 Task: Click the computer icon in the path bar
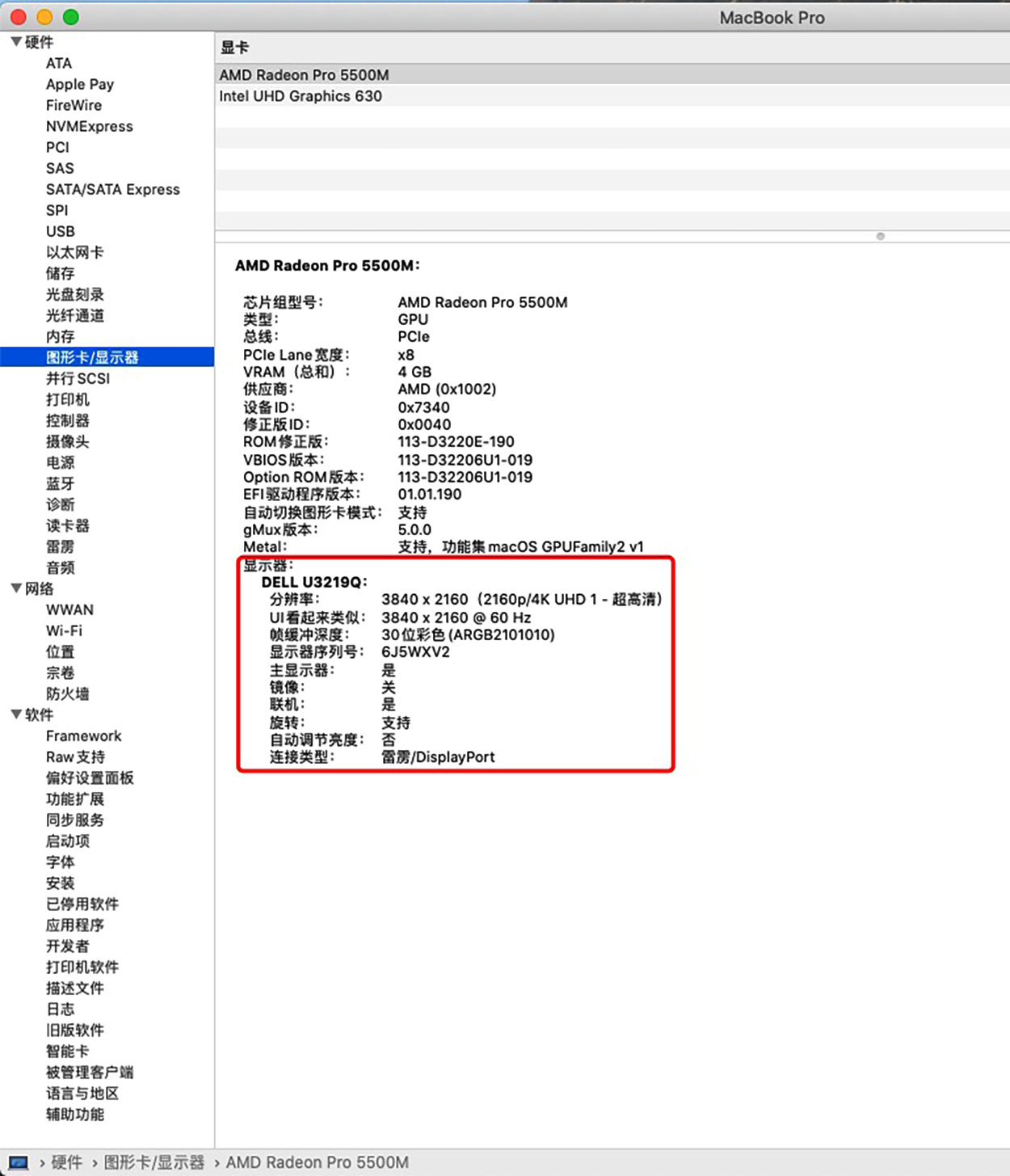click(x=19, y=1162)
